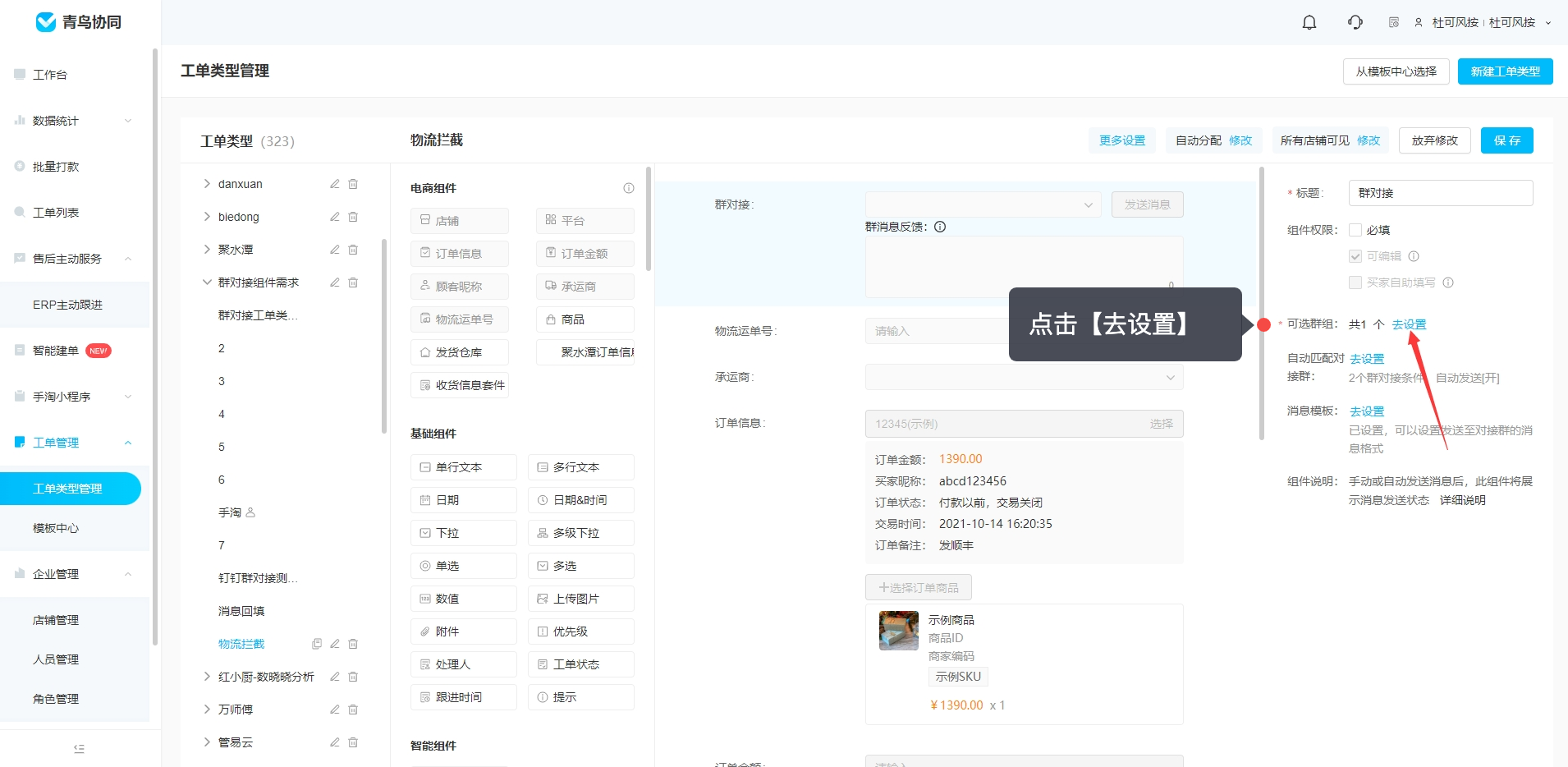
Task: Click 去设置 link for 可选群组
Action: [x=1409, y=324]
